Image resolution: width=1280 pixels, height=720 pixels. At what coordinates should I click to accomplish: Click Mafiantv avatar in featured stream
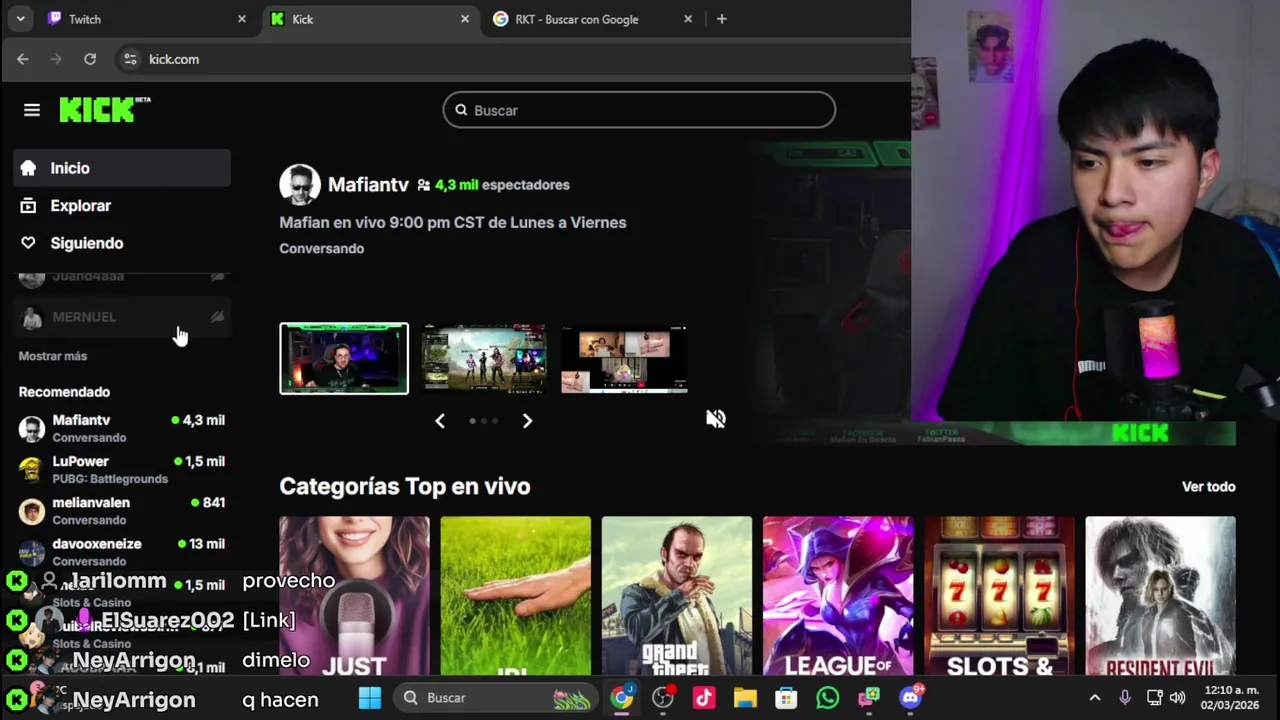pos(299,185)
